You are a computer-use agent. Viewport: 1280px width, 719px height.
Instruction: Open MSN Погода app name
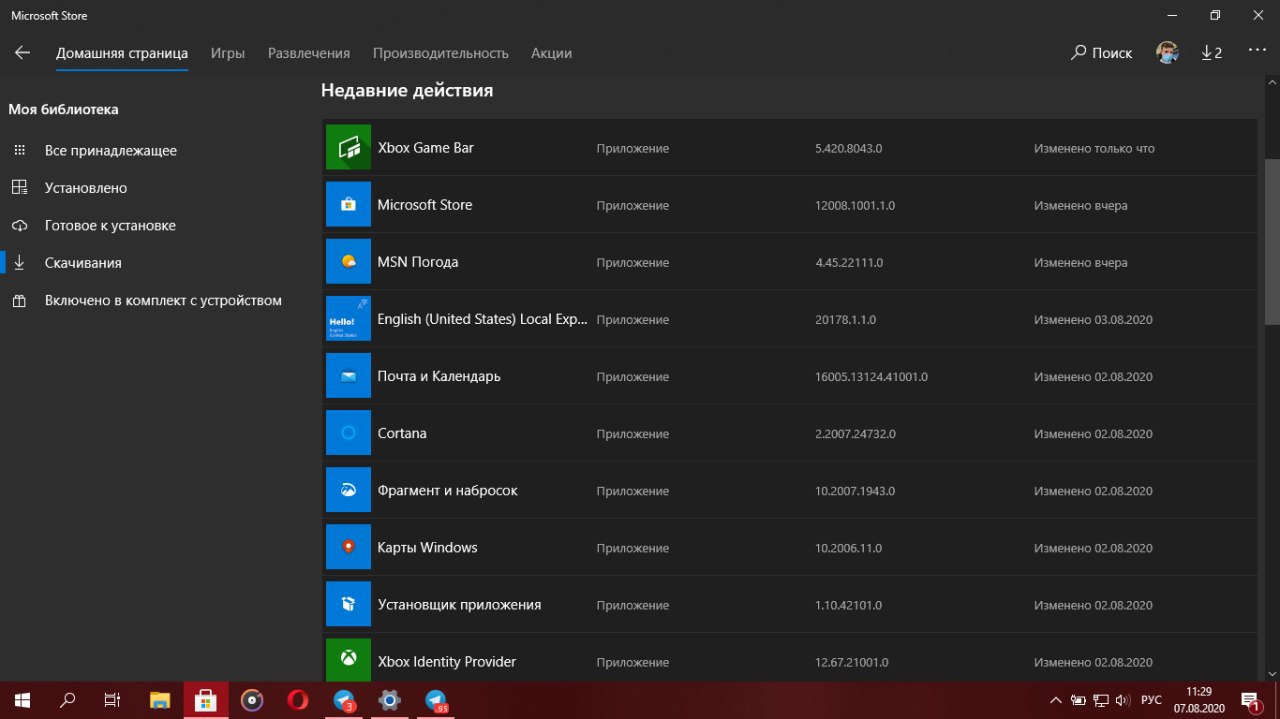pyautogui.click(x=417, y=262)
